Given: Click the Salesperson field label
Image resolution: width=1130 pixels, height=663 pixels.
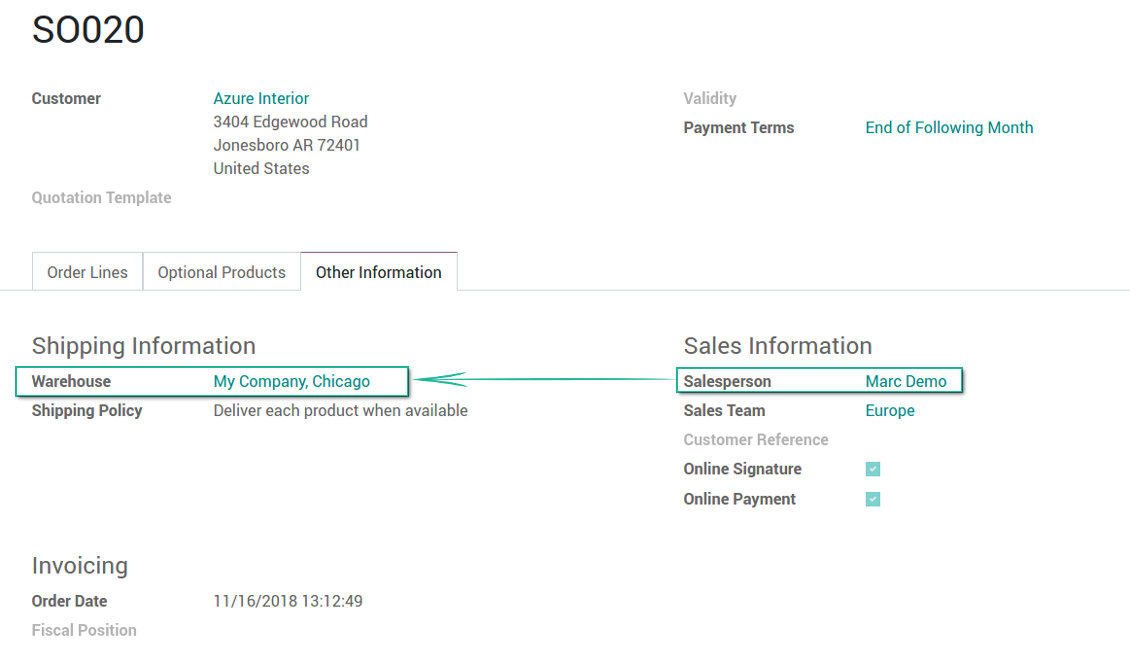Looking at the screenshot, I should coord(727,381).
